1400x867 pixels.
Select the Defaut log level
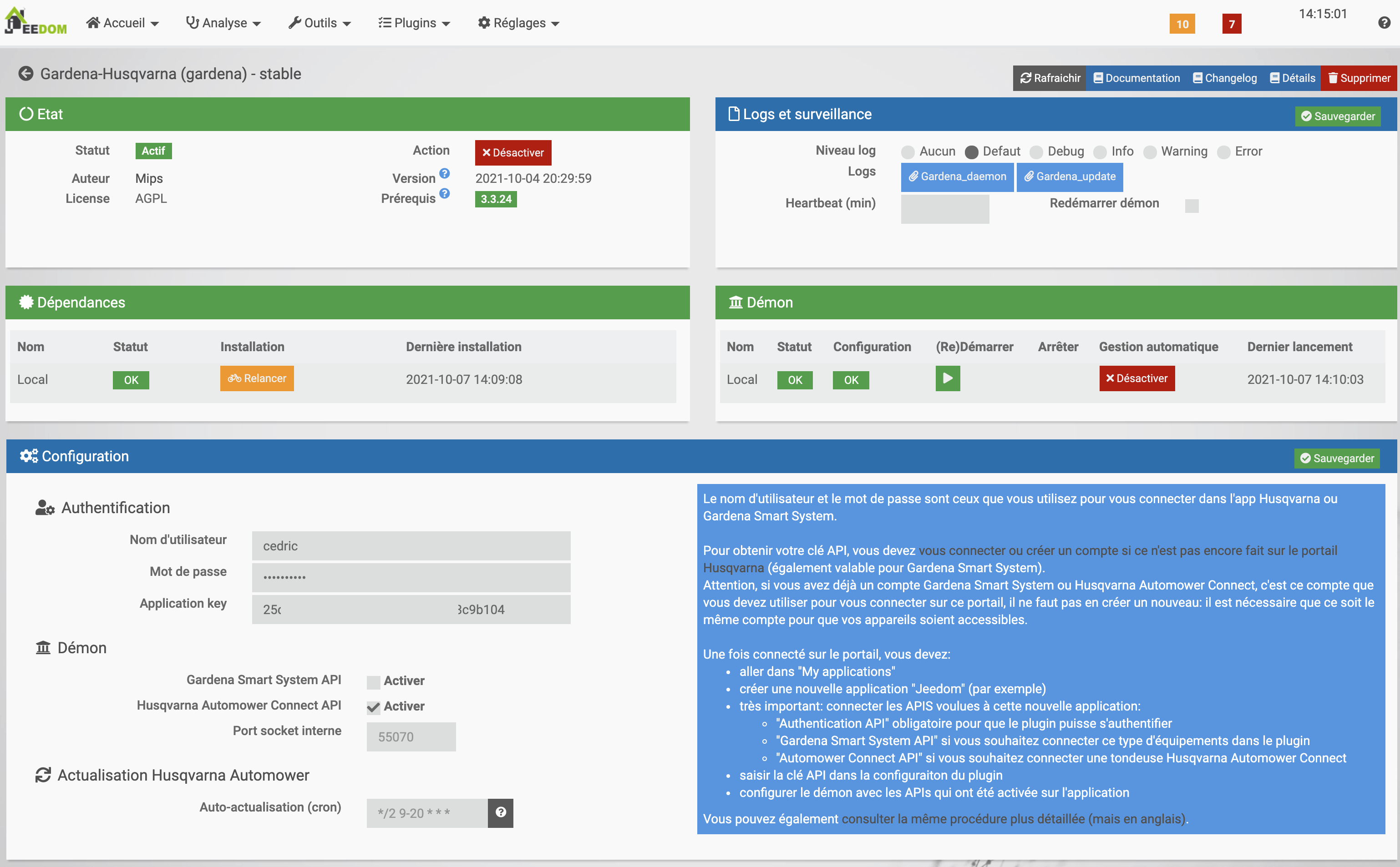pyautogui.click(x=971, y=152)
